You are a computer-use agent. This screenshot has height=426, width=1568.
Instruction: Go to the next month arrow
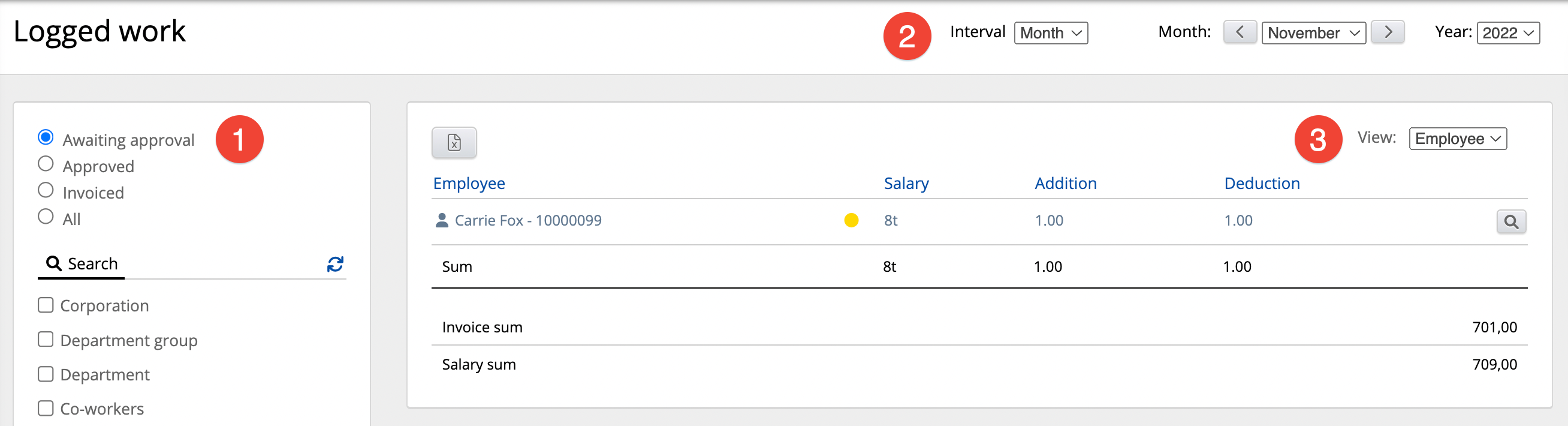pos(1386,32)
